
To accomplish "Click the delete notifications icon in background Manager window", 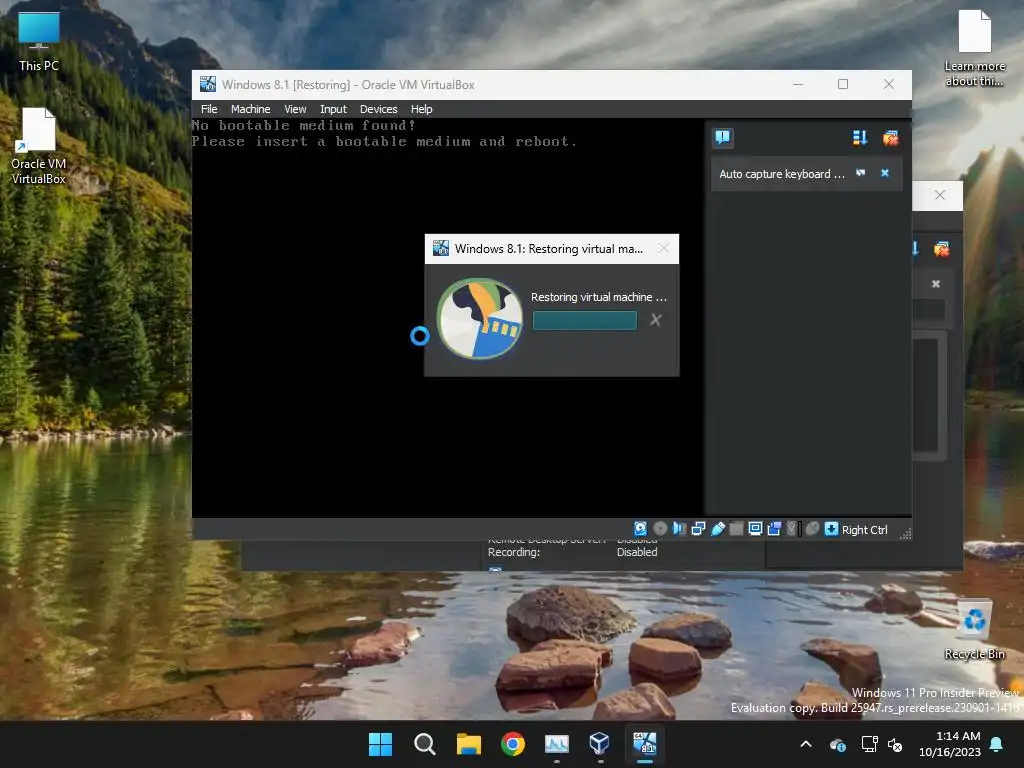I will click(x=941, y=249).
